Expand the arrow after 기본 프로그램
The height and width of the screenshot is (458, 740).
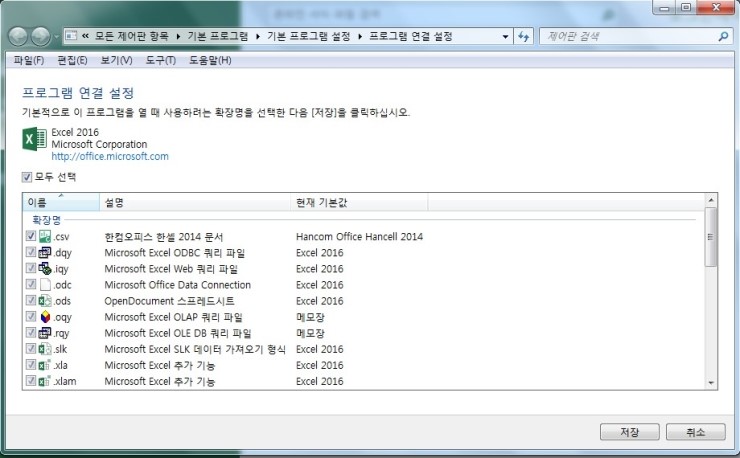258,36
